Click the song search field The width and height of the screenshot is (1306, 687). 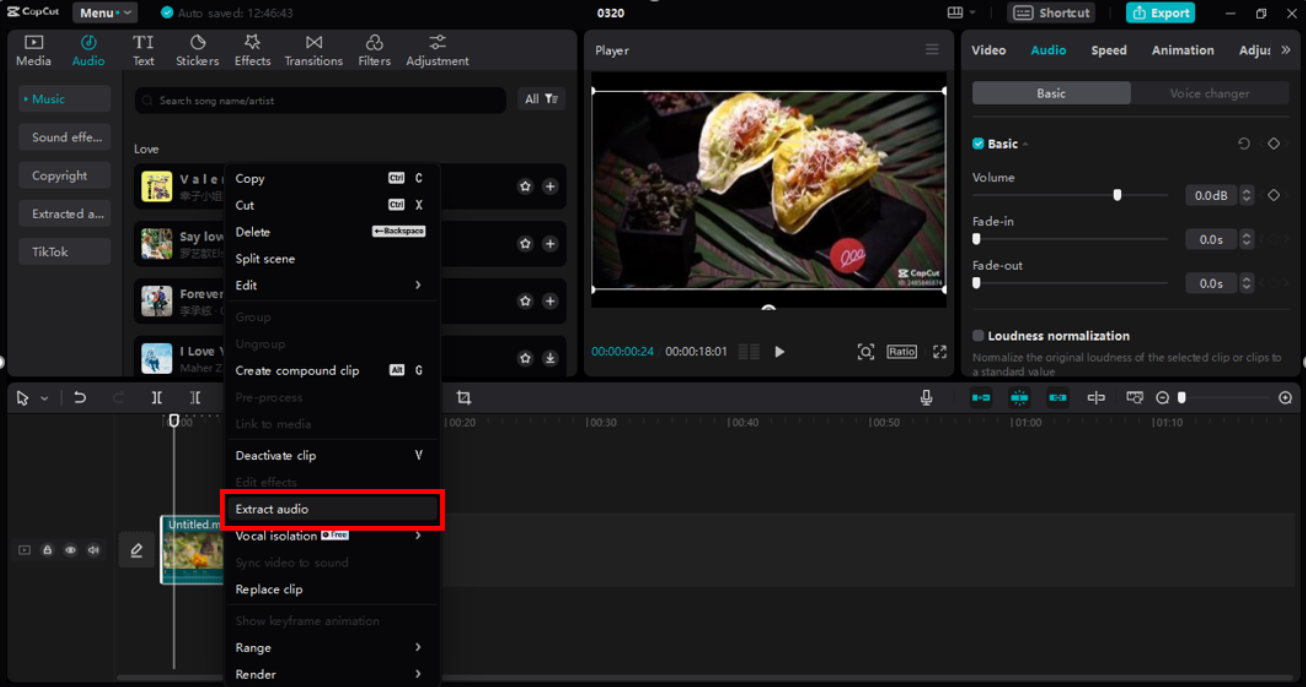(320, 100)
